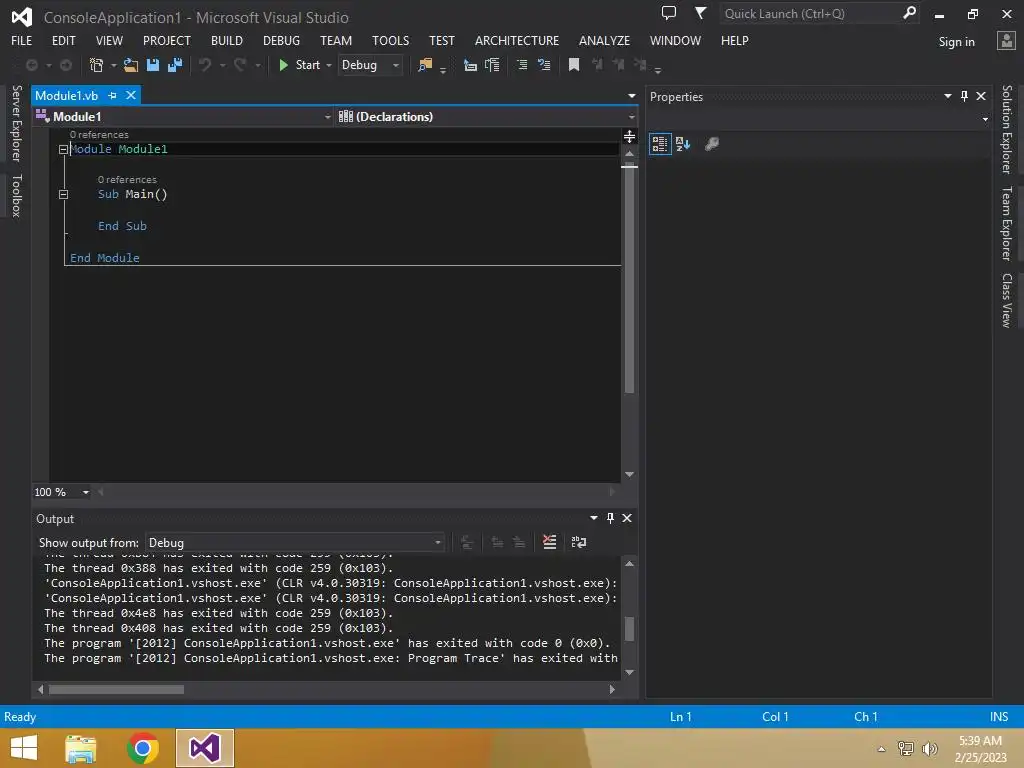Open the TOOLS menu
This screenshot has width=1024, height=768.
point(391,40)
